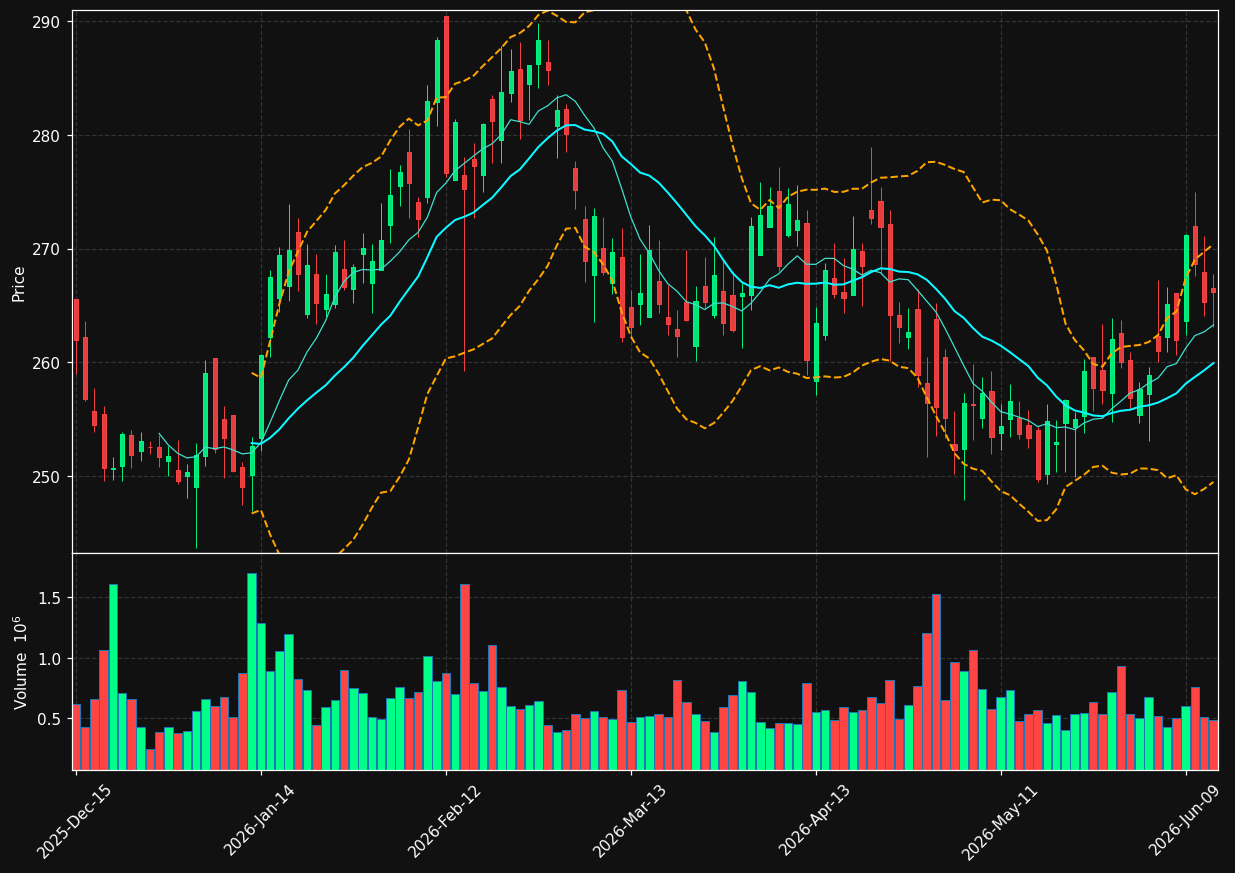1235x873 pixels.
Task: Click the 2026-Jun-09 date label
Action: 1185,821
